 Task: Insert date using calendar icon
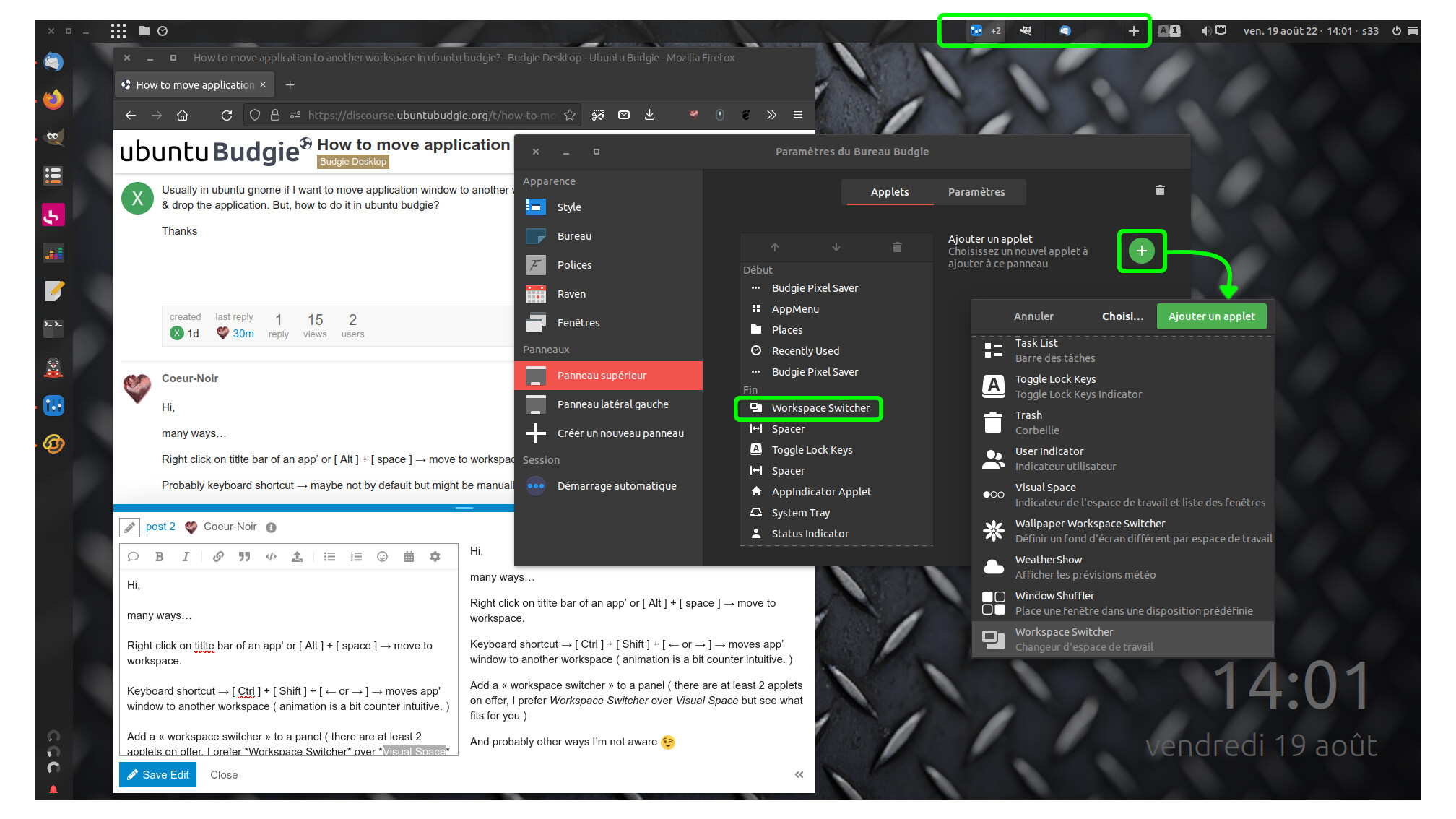(x=409, y=556)
